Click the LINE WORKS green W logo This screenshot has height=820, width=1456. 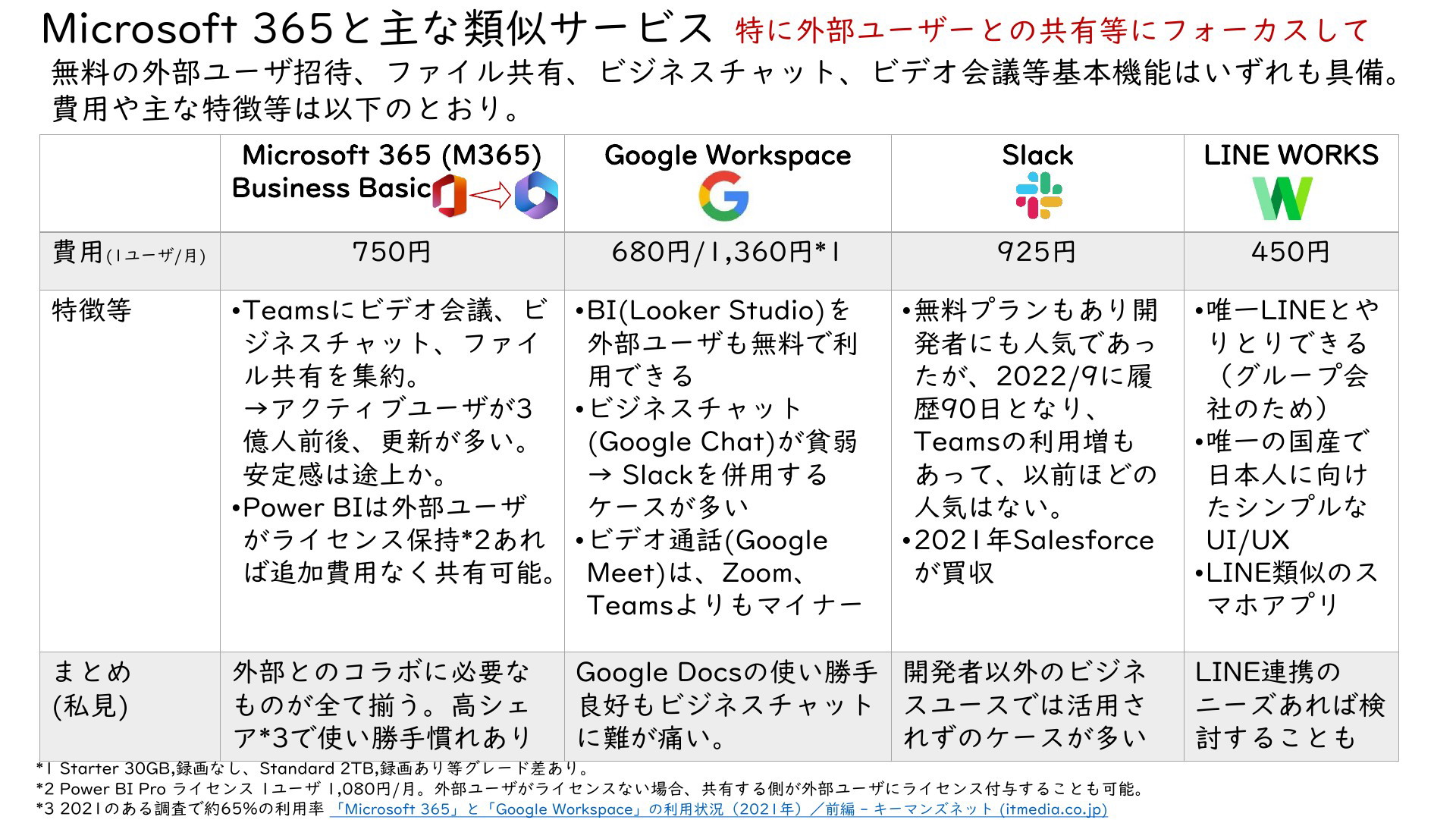[x=1282, y=198]
